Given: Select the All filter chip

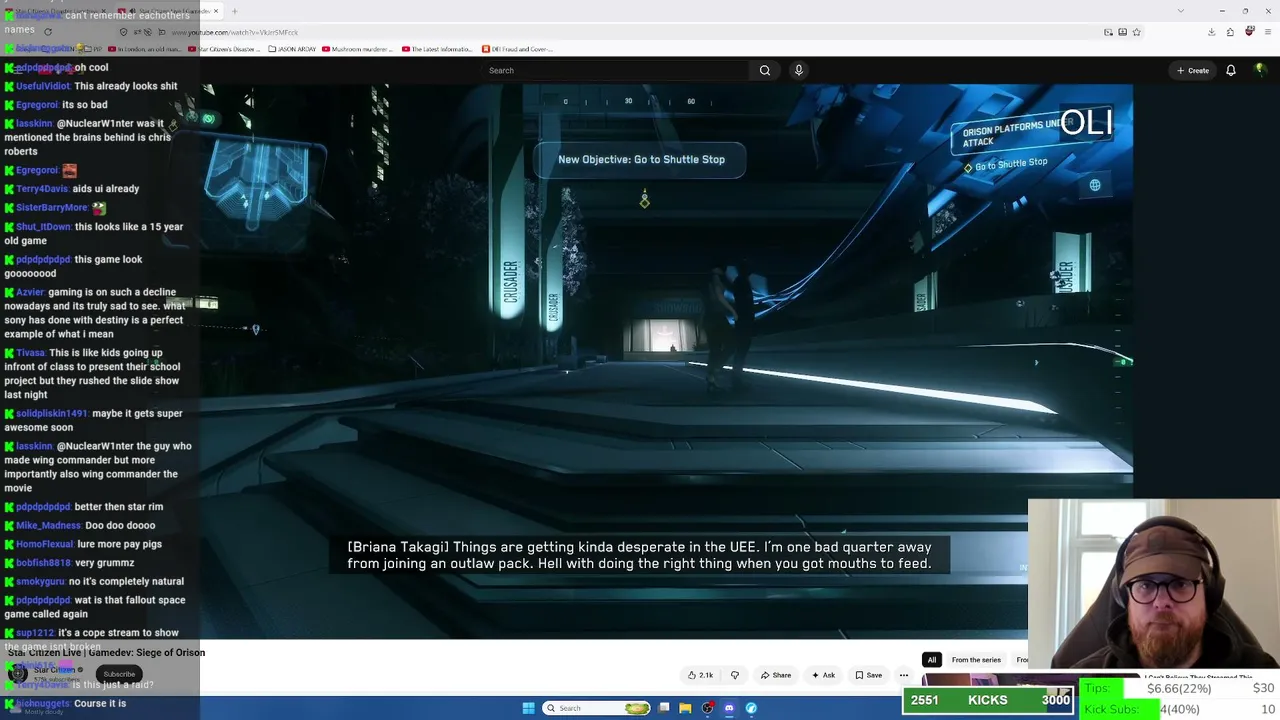Looking at the screenshot, I should click(931, 660).
